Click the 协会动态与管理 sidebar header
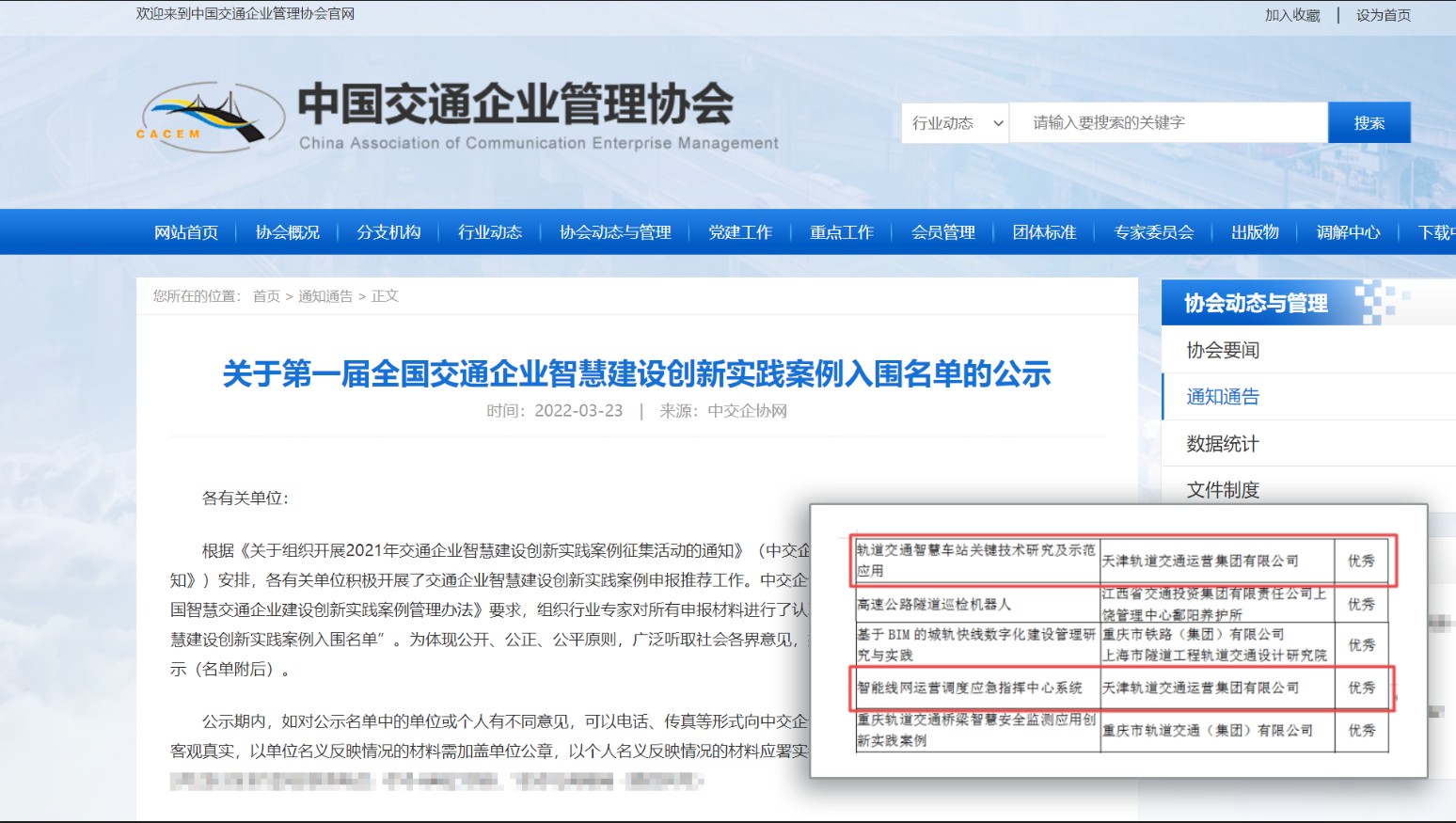This screenshot has width=1456, height=823. pyautogui.click(x=1256, y=303)
